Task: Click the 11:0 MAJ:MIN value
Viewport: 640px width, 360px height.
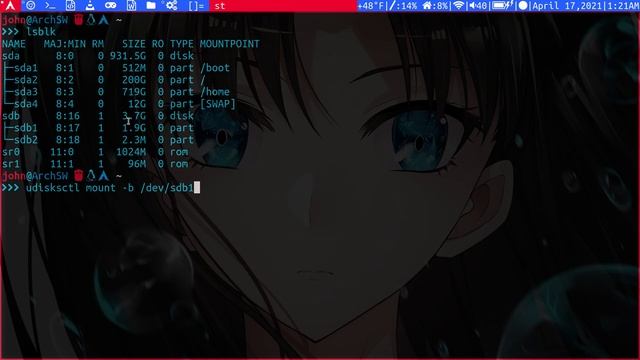Action: click(62, 152)
